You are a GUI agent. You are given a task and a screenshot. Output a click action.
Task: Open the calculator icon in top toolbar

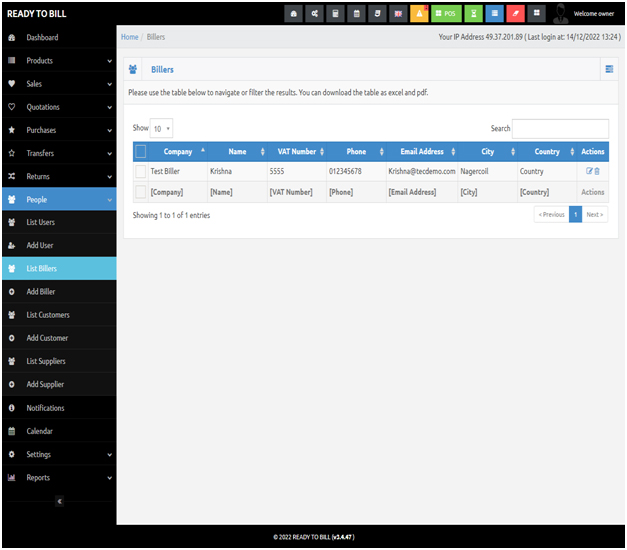(335, 14)
